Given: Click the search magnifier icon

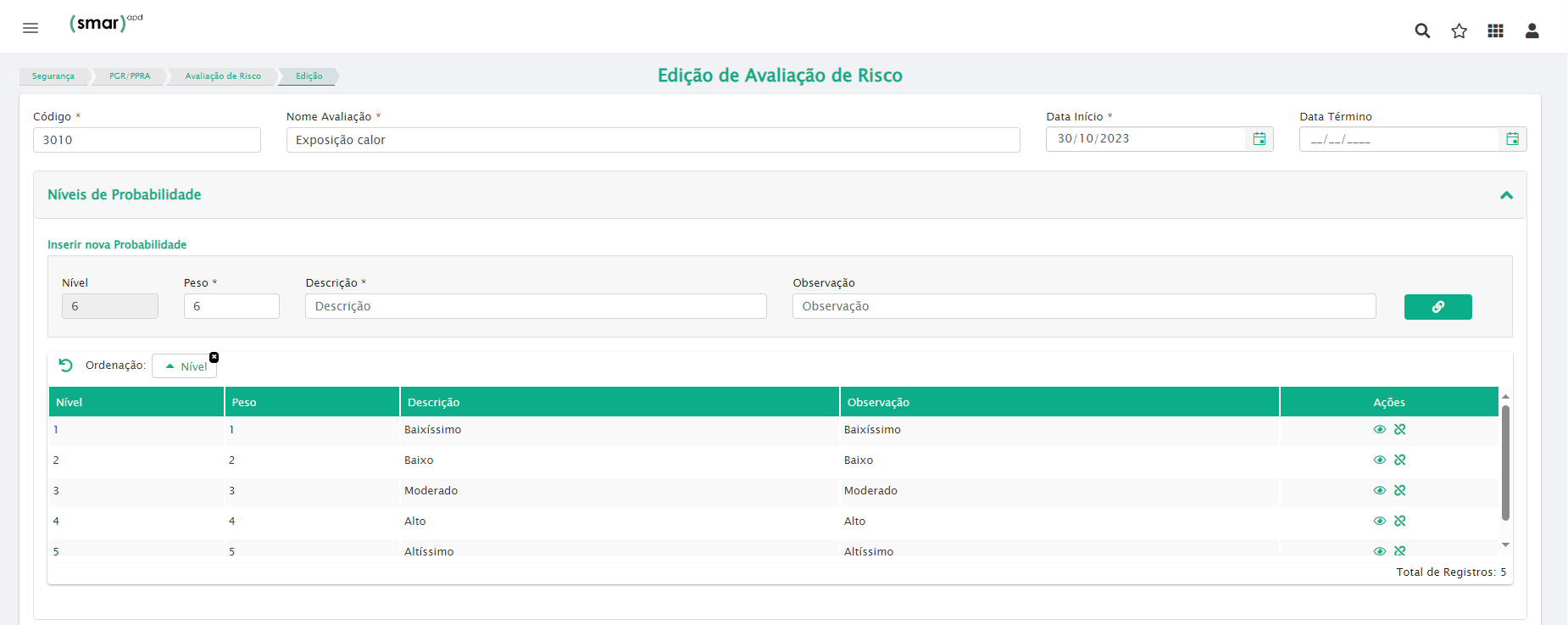Looking at the screenshot, I should [x=1422, y=31].
